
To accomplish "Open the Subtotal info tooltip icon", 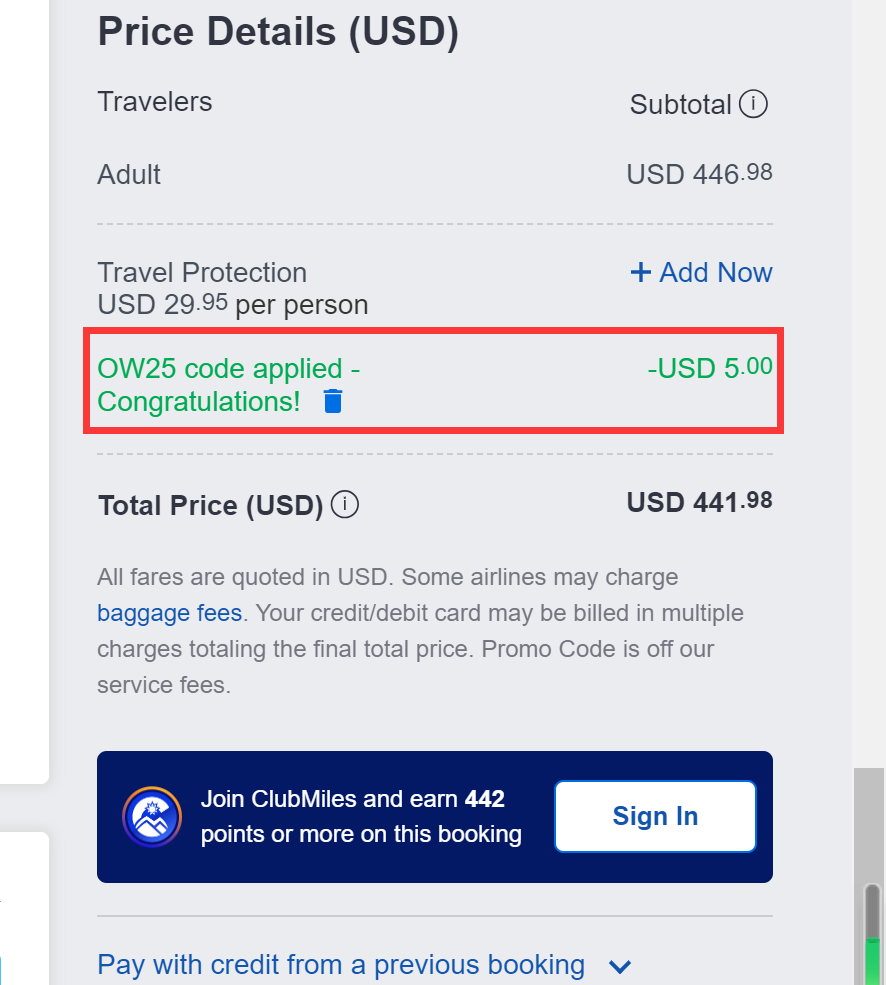I will coord(754,103).
